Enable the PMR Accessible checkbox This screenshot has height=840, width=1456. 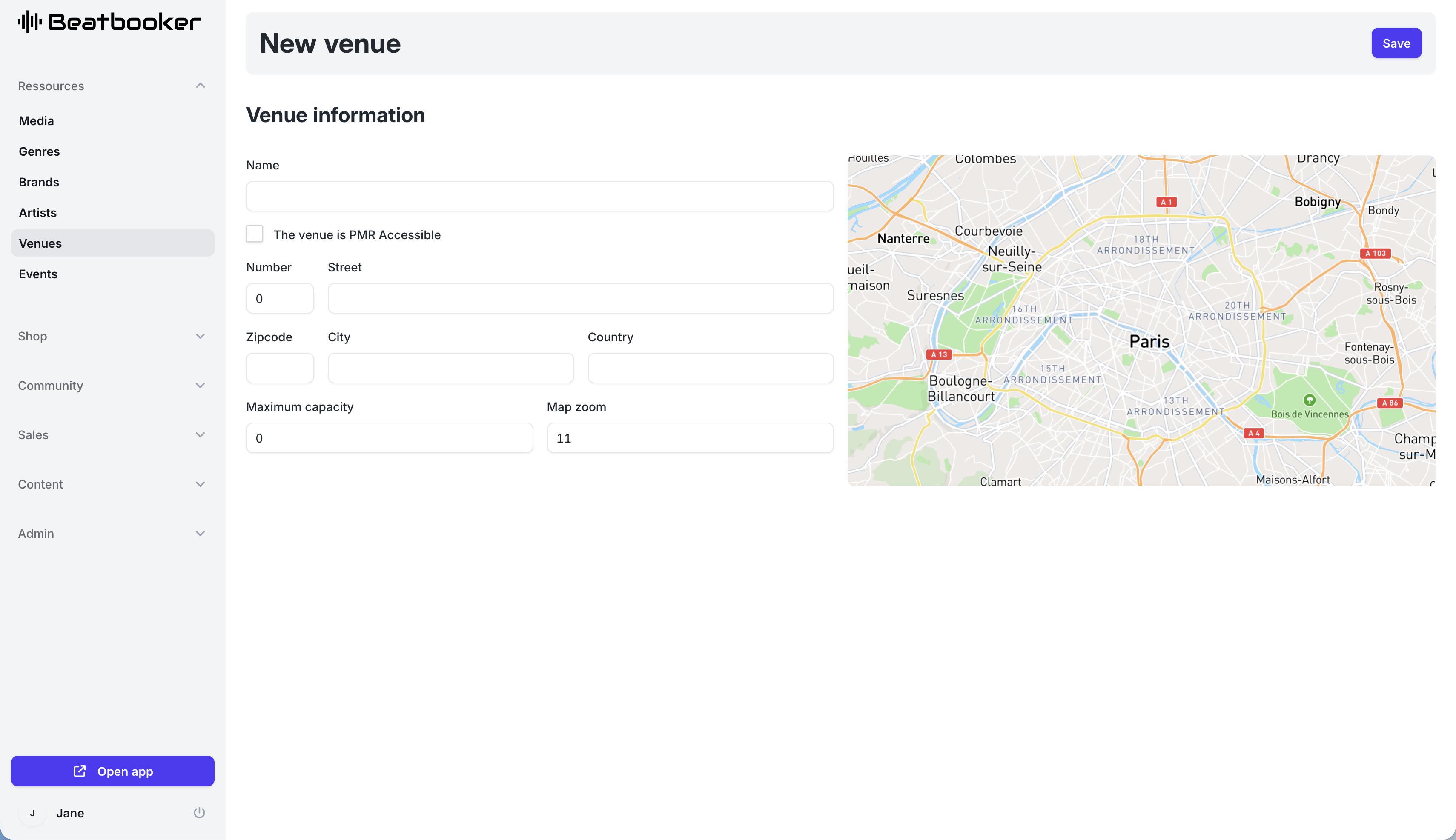[255, 234]
